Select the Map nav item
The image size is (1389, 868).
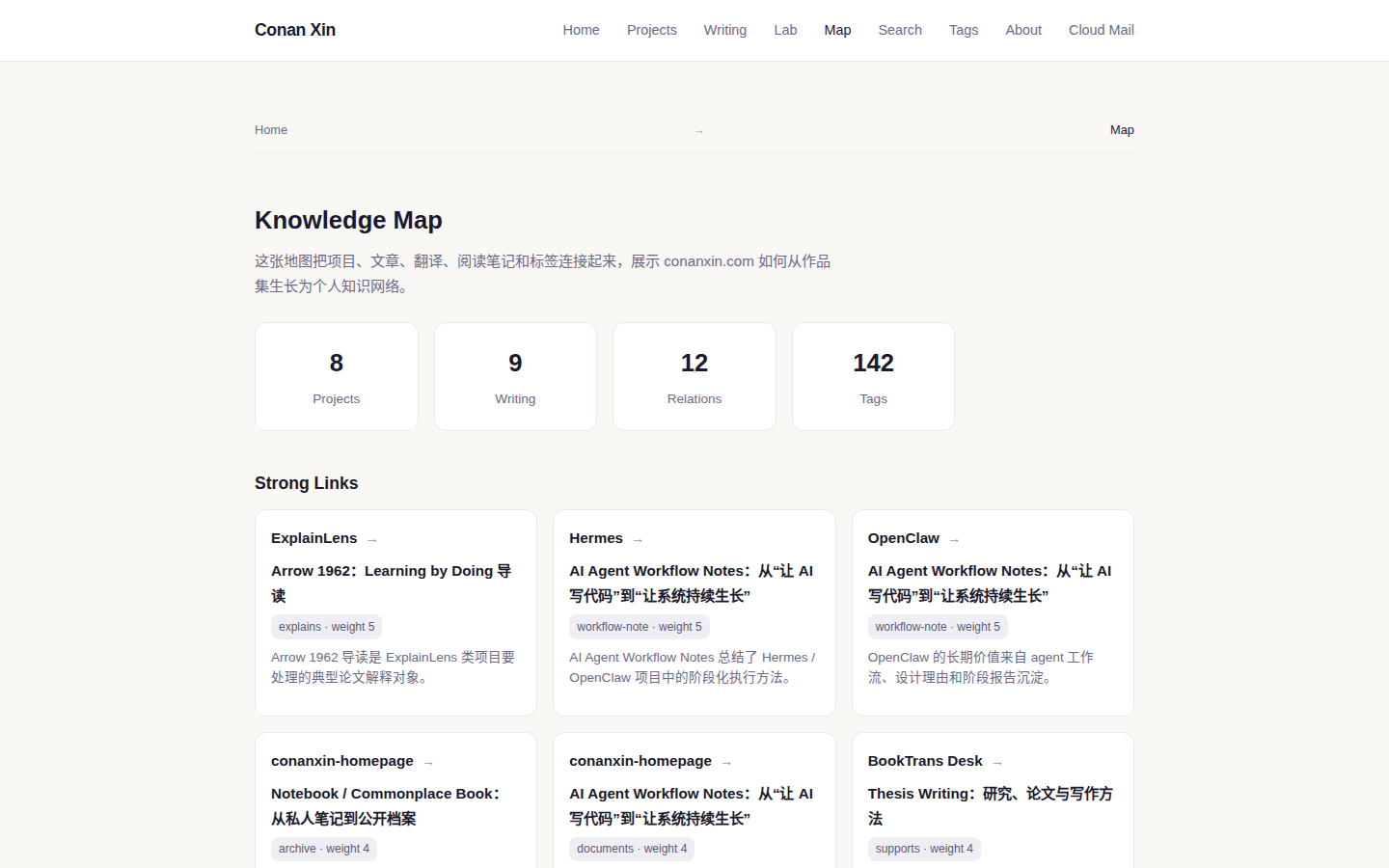837,30
